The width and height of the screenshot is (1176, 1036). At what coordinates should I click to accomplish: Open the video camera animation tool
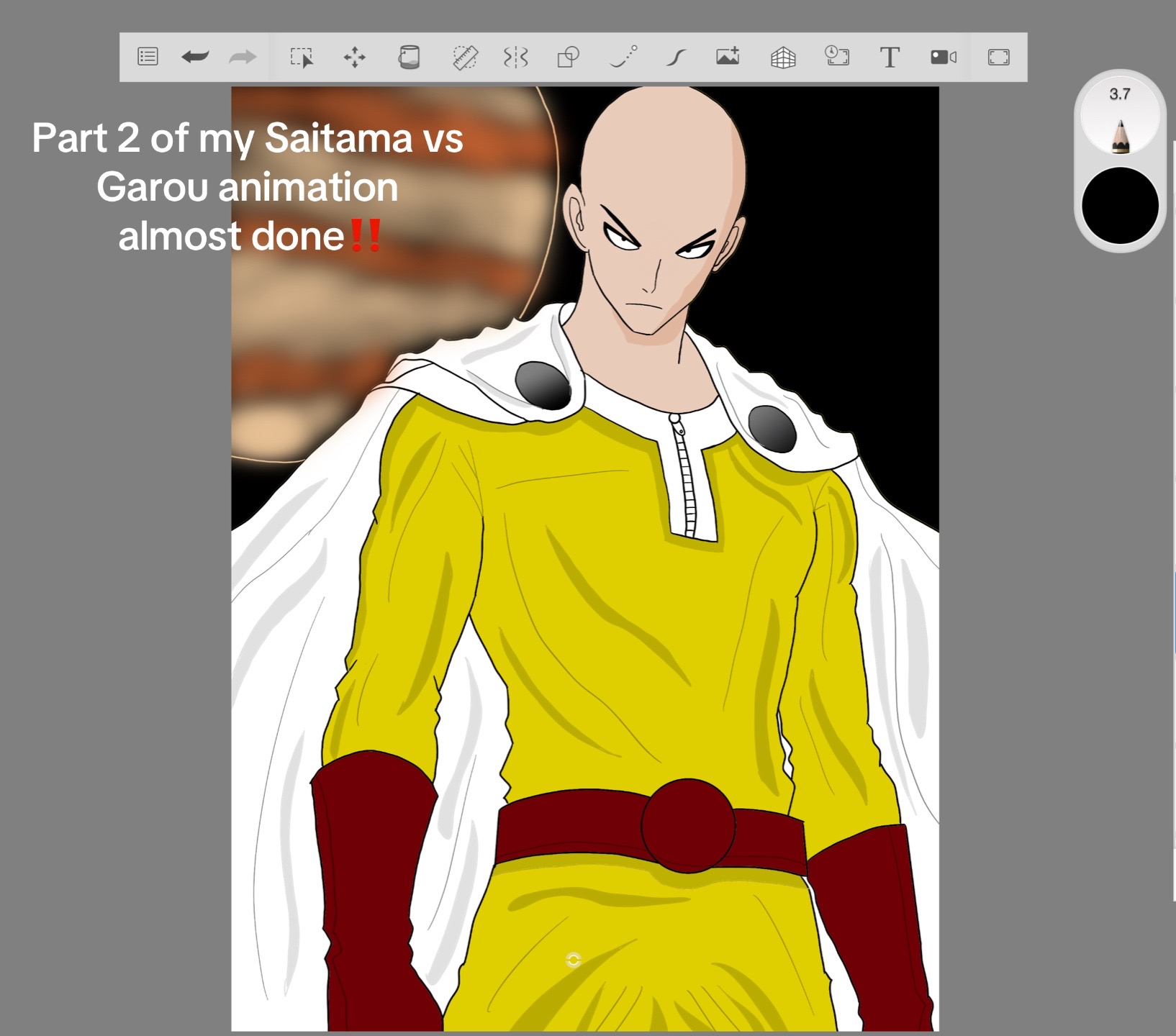(944, 57)
